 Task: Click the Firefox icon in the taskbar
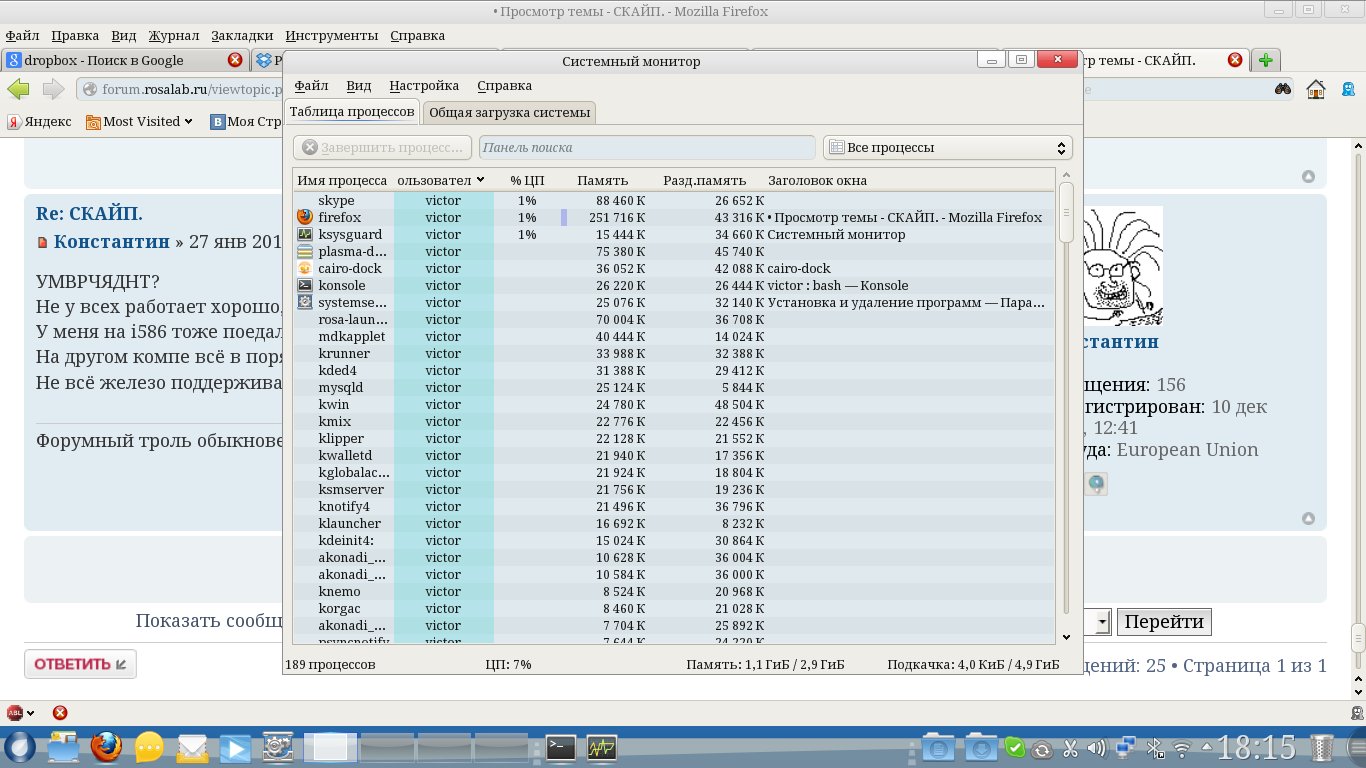(105, 747)
